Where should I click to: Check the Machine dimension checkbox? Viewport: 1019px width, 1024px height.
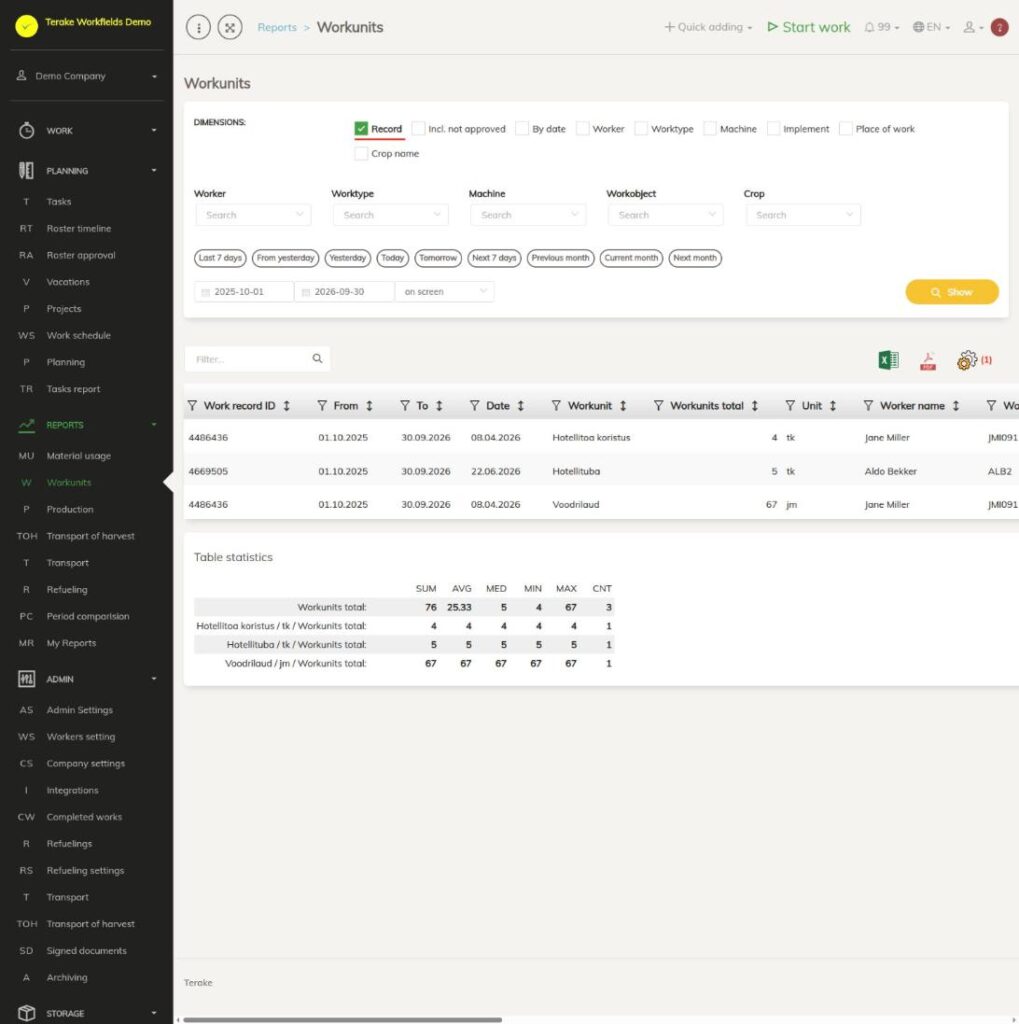[710, 129]
